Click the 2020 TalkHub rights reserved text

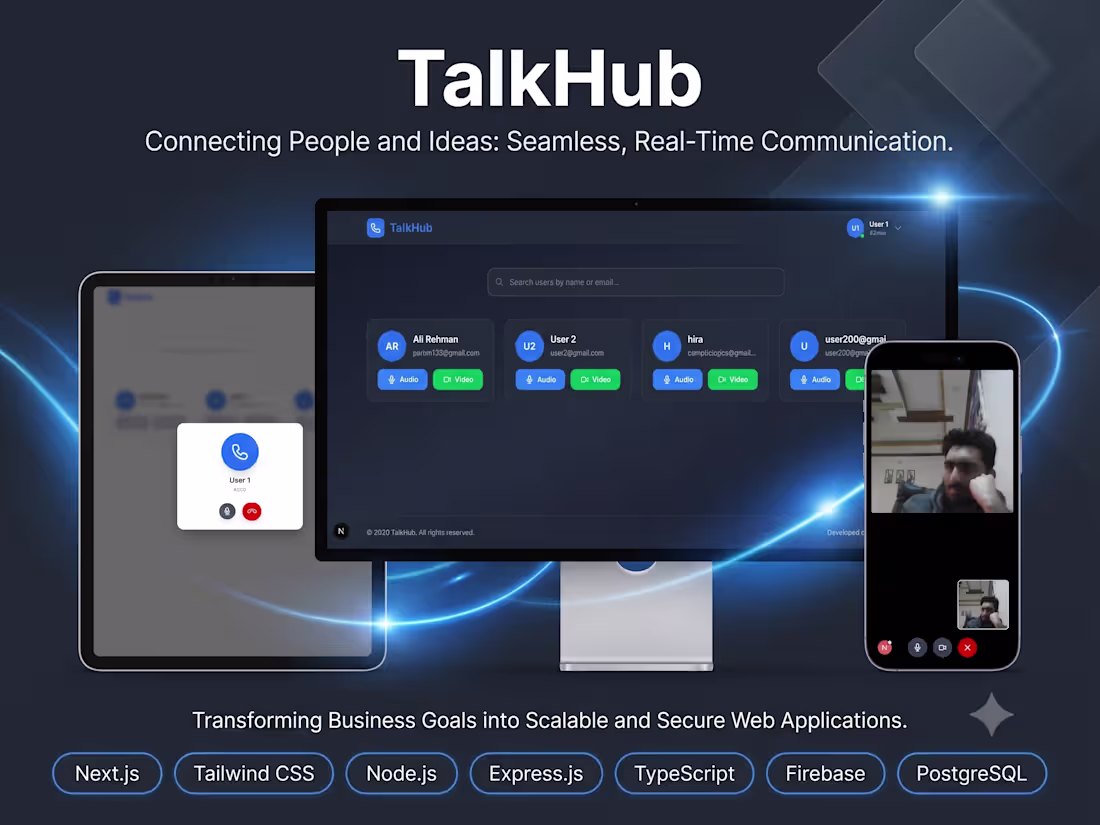[x=420, y=532]
